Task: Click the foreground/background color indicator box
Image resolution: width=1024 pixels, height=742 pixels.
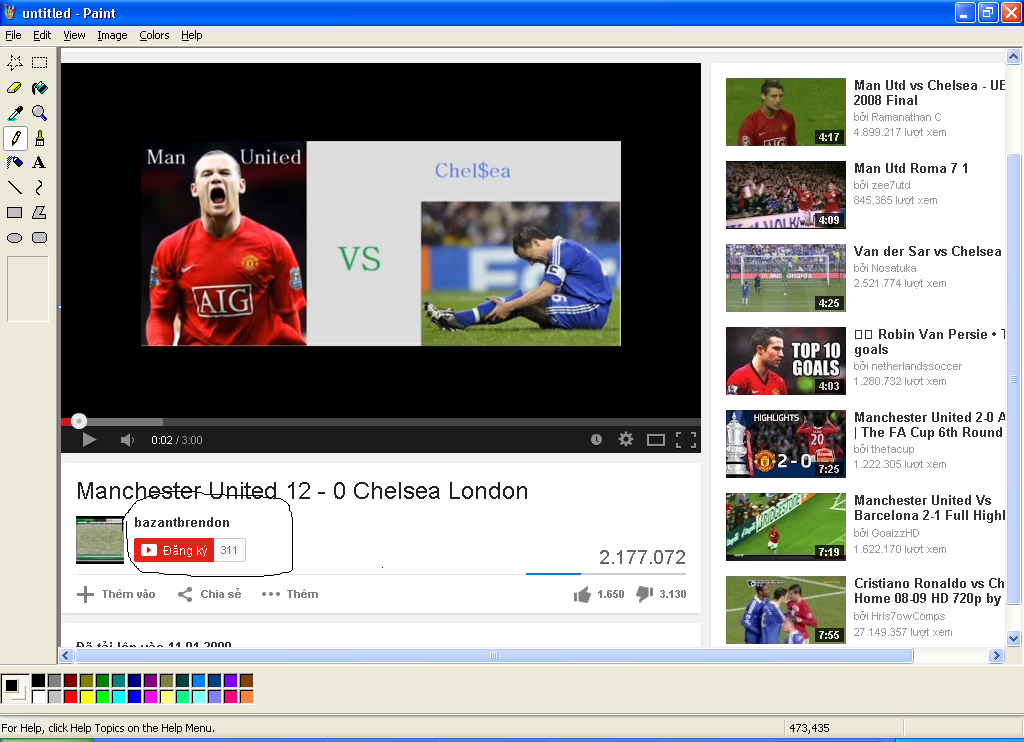Action: pyautogui.click(x=14, y=688)
